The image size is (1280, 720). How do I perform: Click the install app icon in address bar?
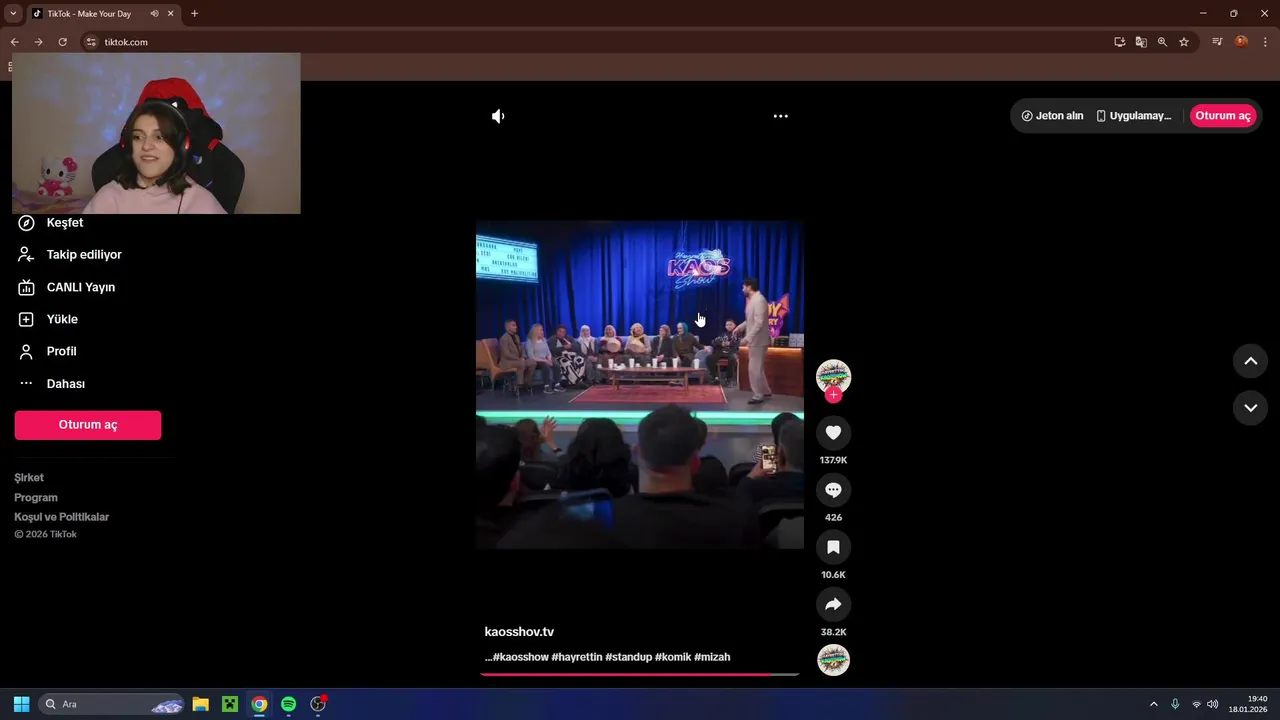pyautogui.click(x=1120, y=42)
